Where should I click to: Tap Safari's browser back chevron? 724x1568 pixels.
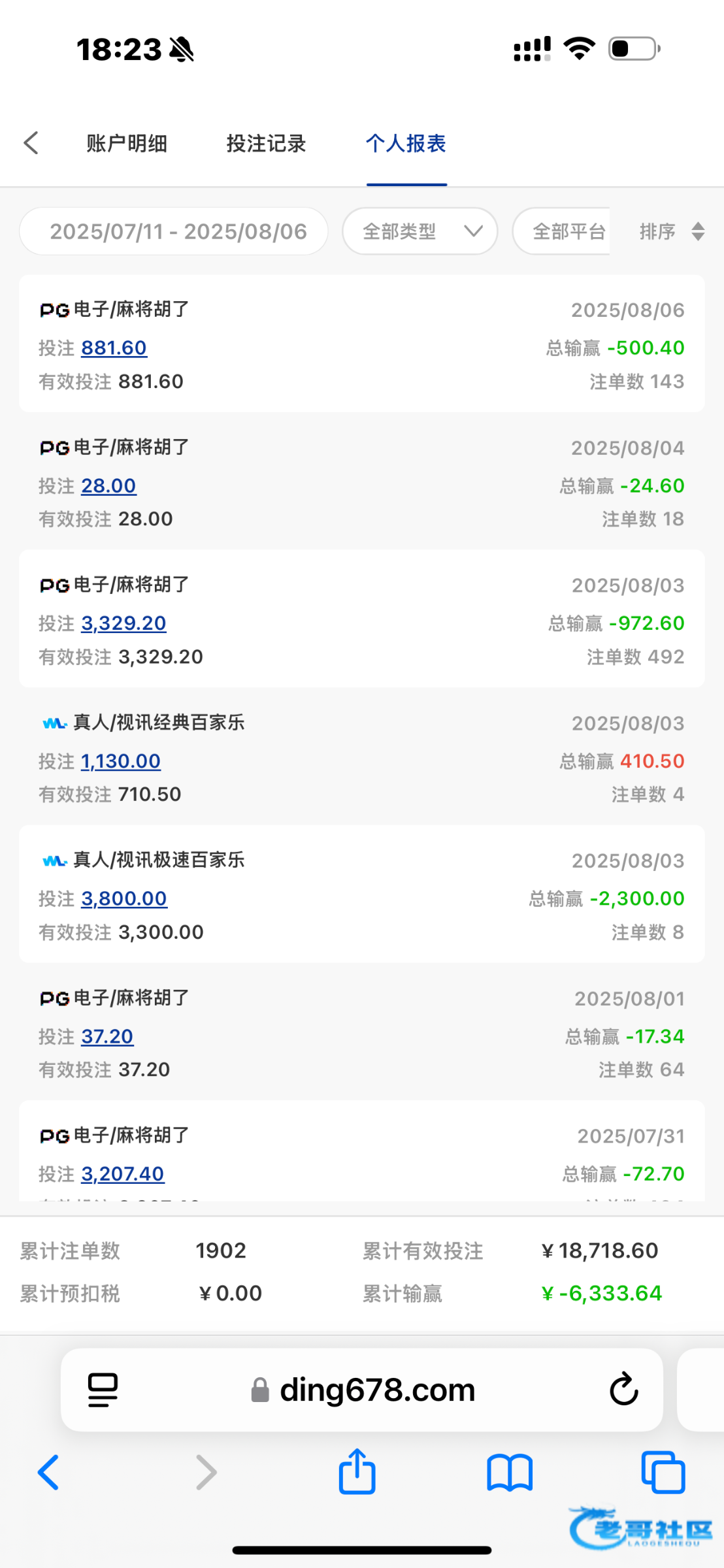(x=49, y=1473)
